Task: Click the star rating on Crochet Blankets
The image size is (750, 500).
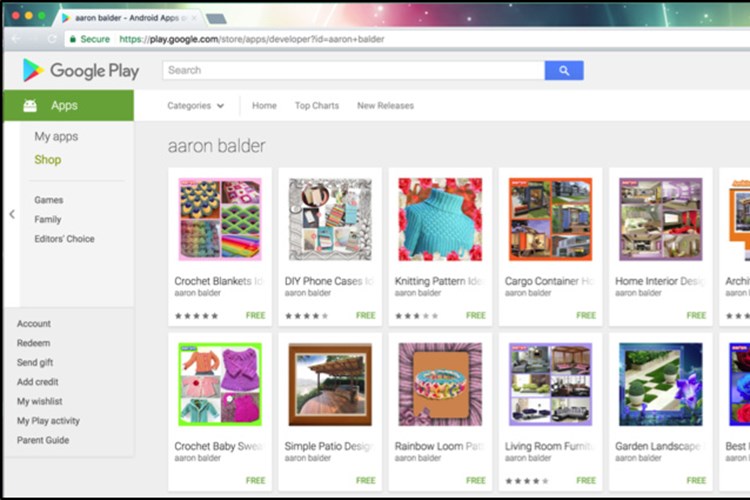Action: coord(197,316)
